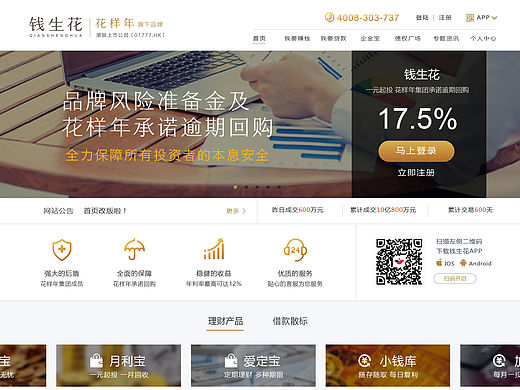Select the fourth banner carousel dot
The height and width of the screenshot is (390, 520).
coord(268,187)
